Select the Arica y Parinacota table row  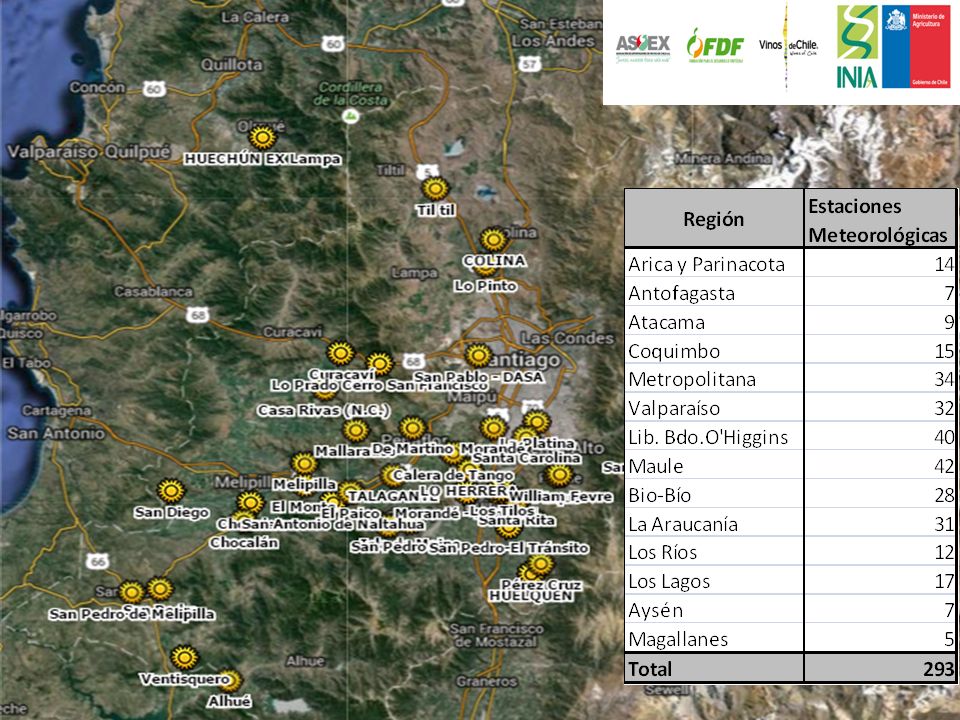click(x=790, y=264)
